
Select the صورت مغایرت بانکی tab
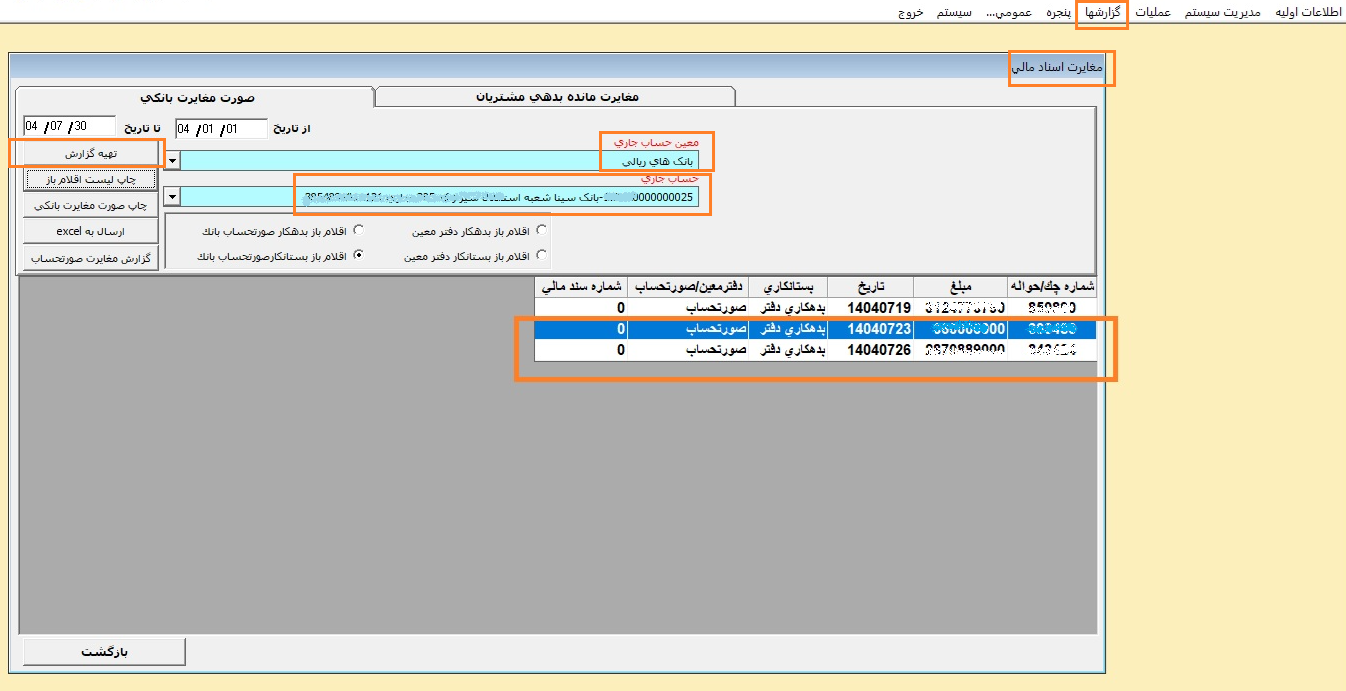pyautogui.click(x=196, y=97)
